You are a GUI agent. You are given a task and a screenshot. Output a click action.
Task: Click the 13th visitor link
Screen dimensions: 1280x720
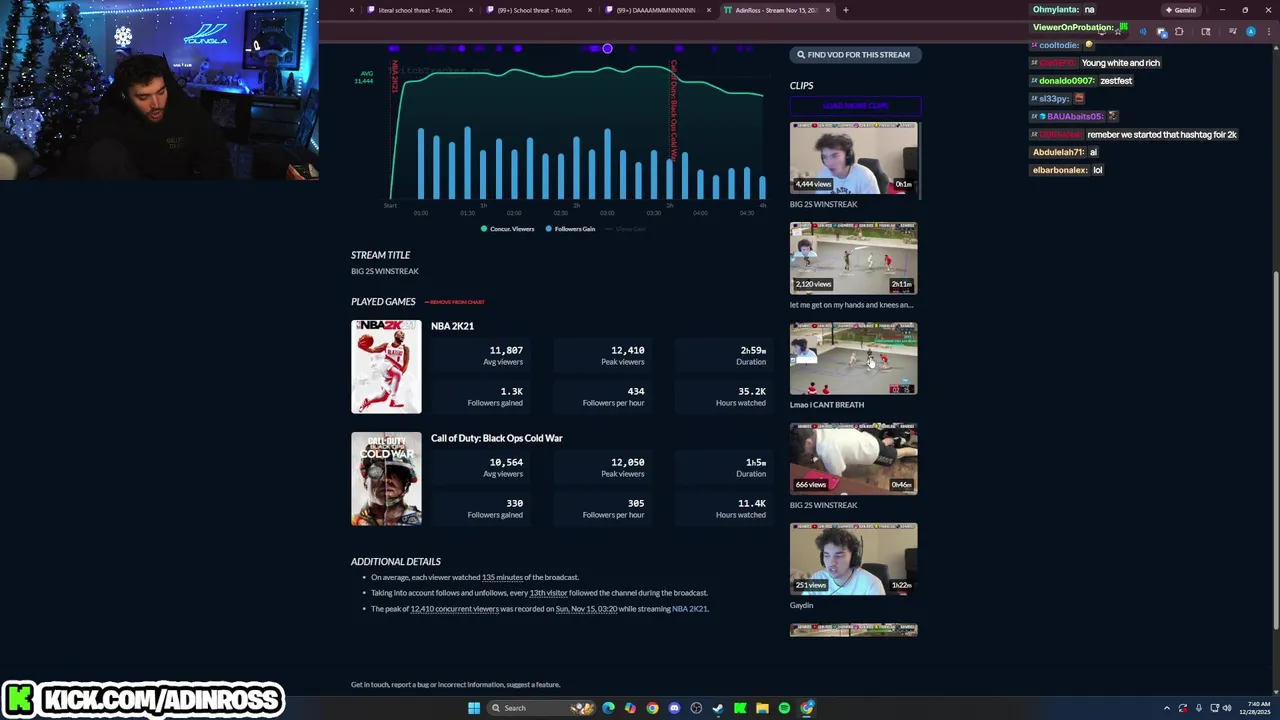pos(548,593)
